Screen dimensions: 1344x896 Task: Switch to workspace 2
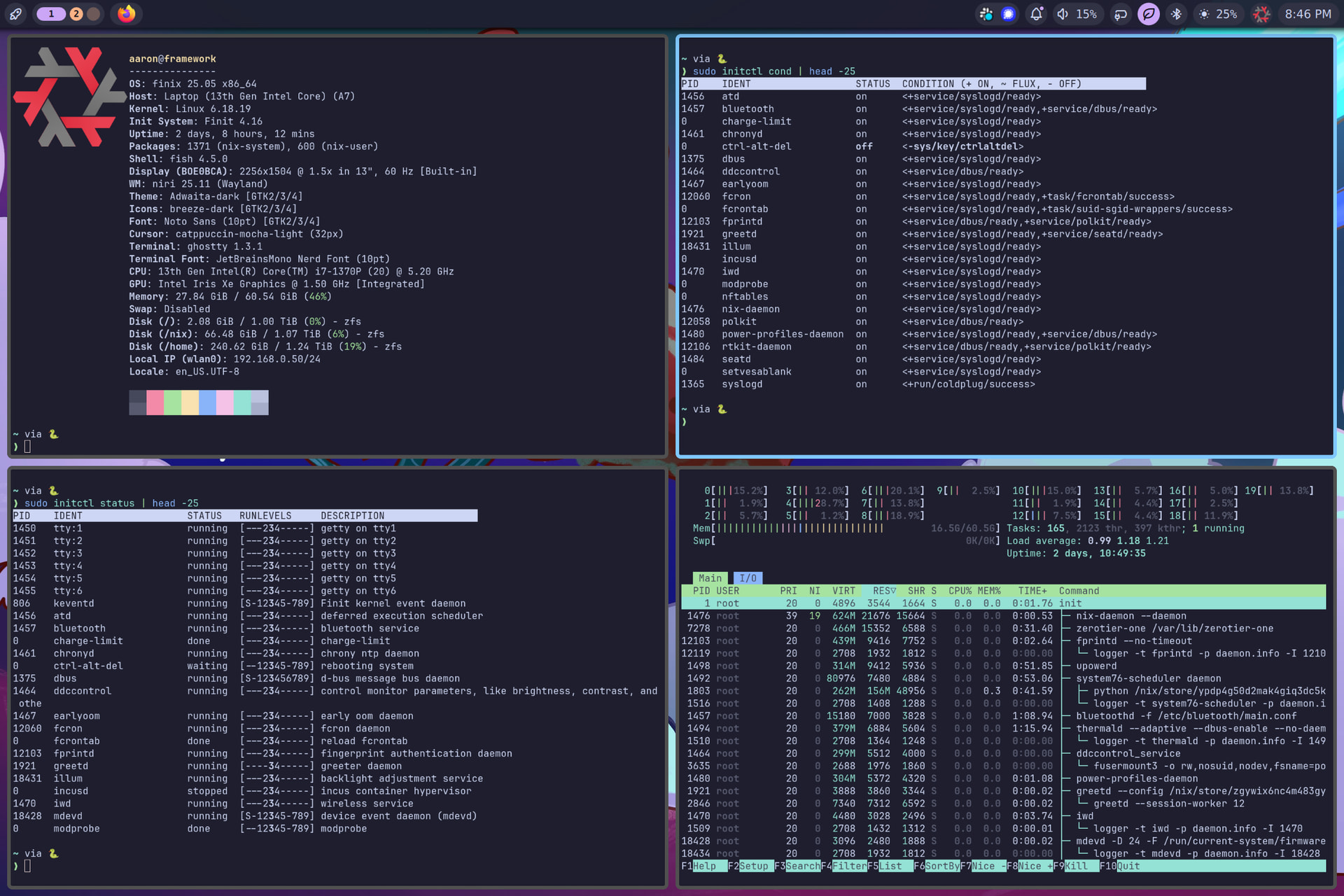76,14
